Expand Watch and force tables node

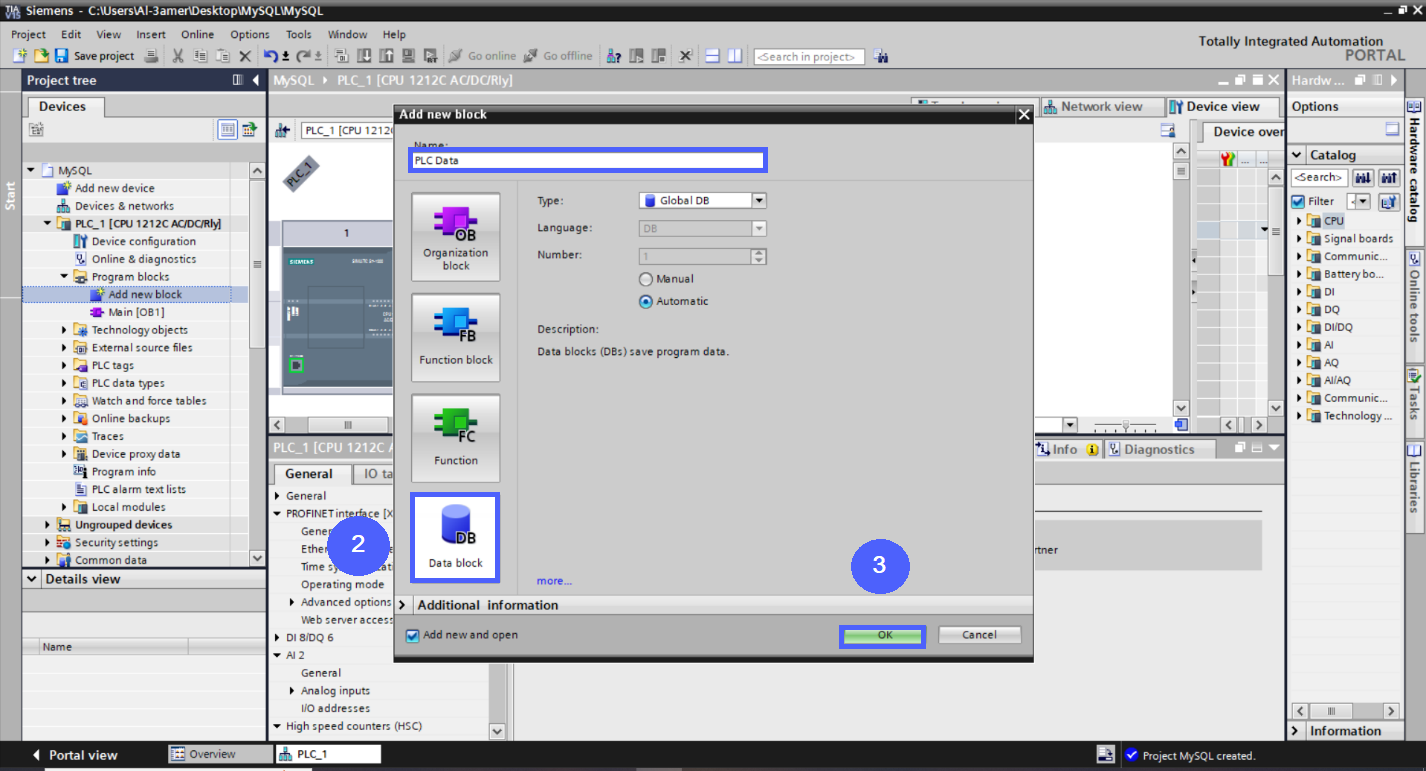click(64, 401)
